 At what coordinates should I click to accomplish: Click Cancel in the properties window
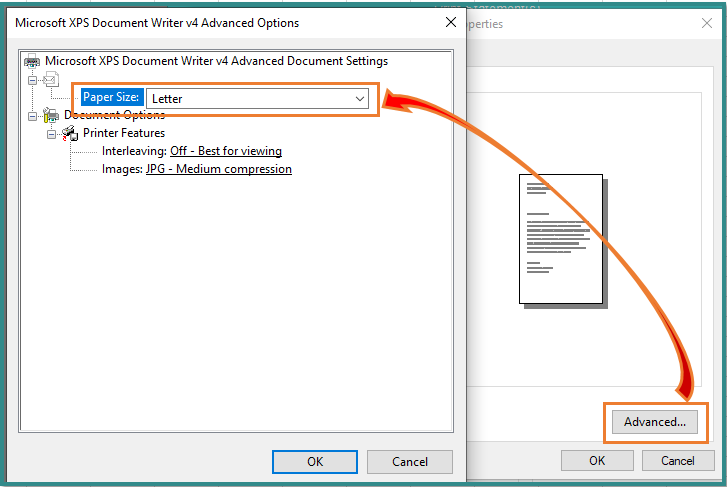(x=678, y=461)
